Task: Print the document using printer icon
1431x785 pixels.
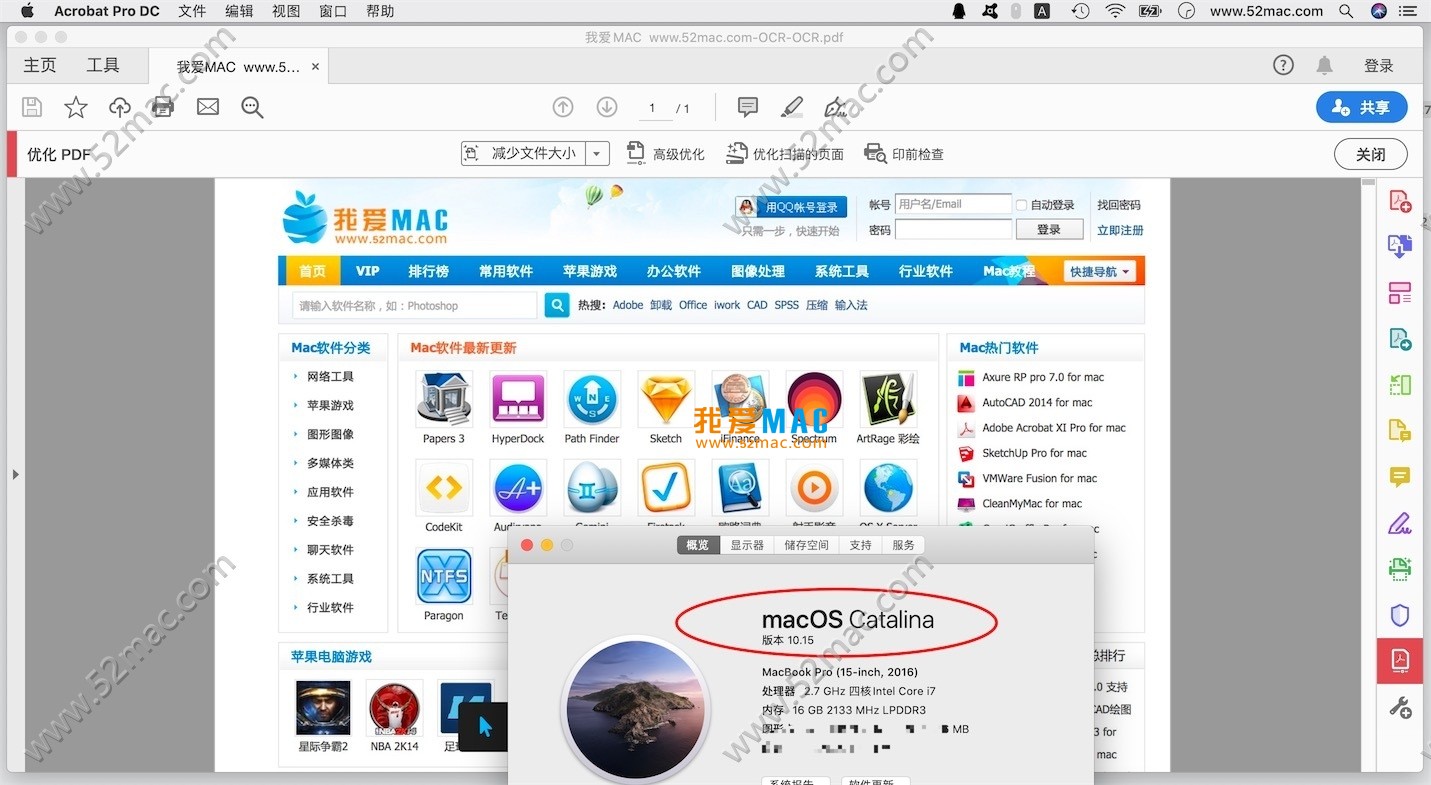Action: click(163, 107)
